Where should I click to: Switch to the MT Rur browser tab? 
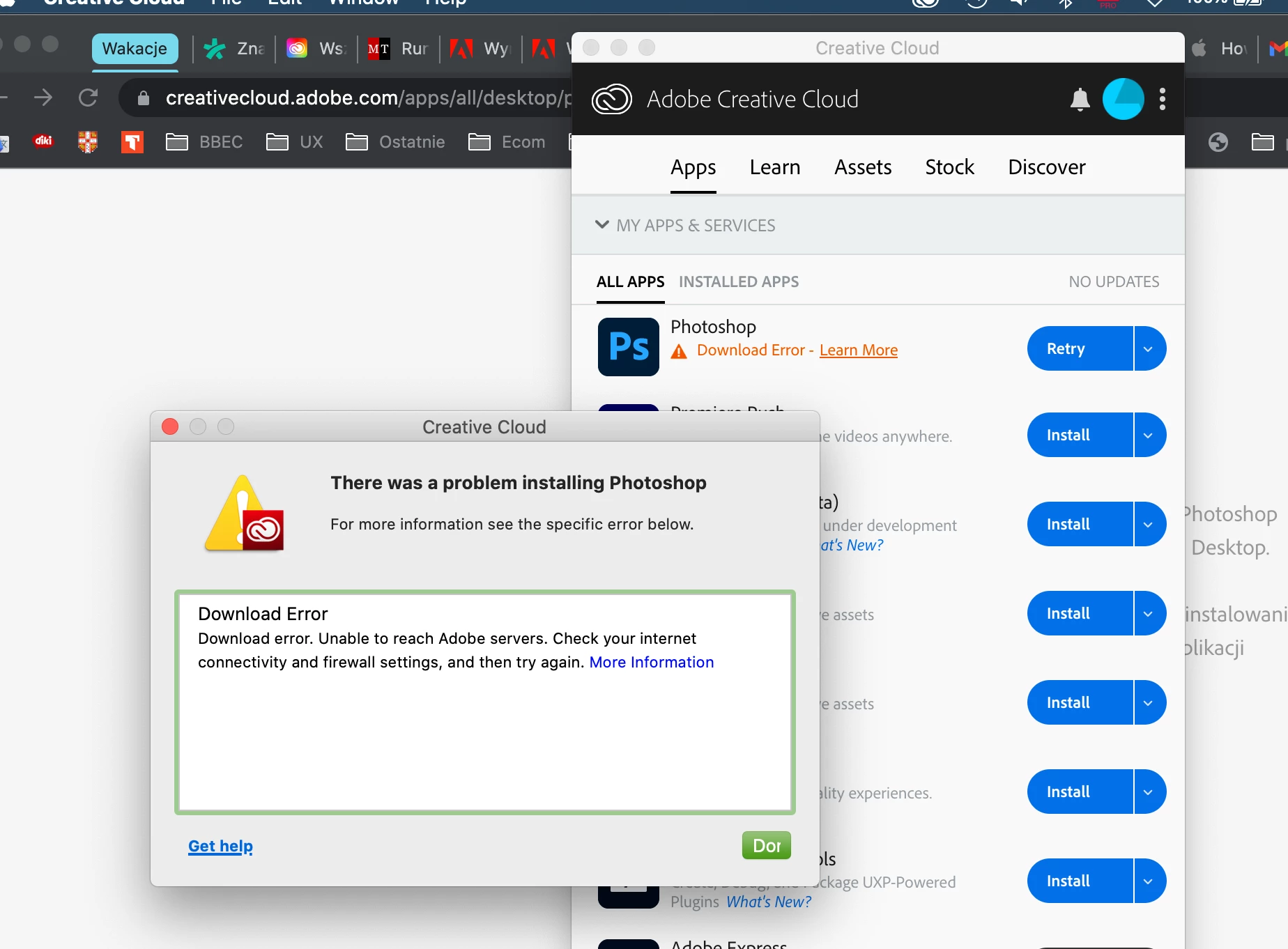(398, 49)
